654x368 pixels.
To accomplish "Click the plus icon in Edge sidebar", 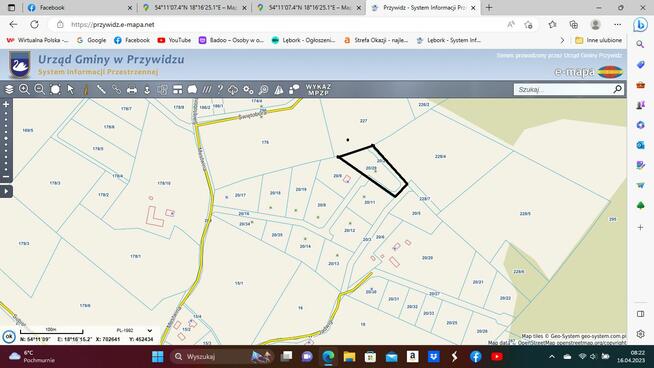I will [x=640, y=227].
